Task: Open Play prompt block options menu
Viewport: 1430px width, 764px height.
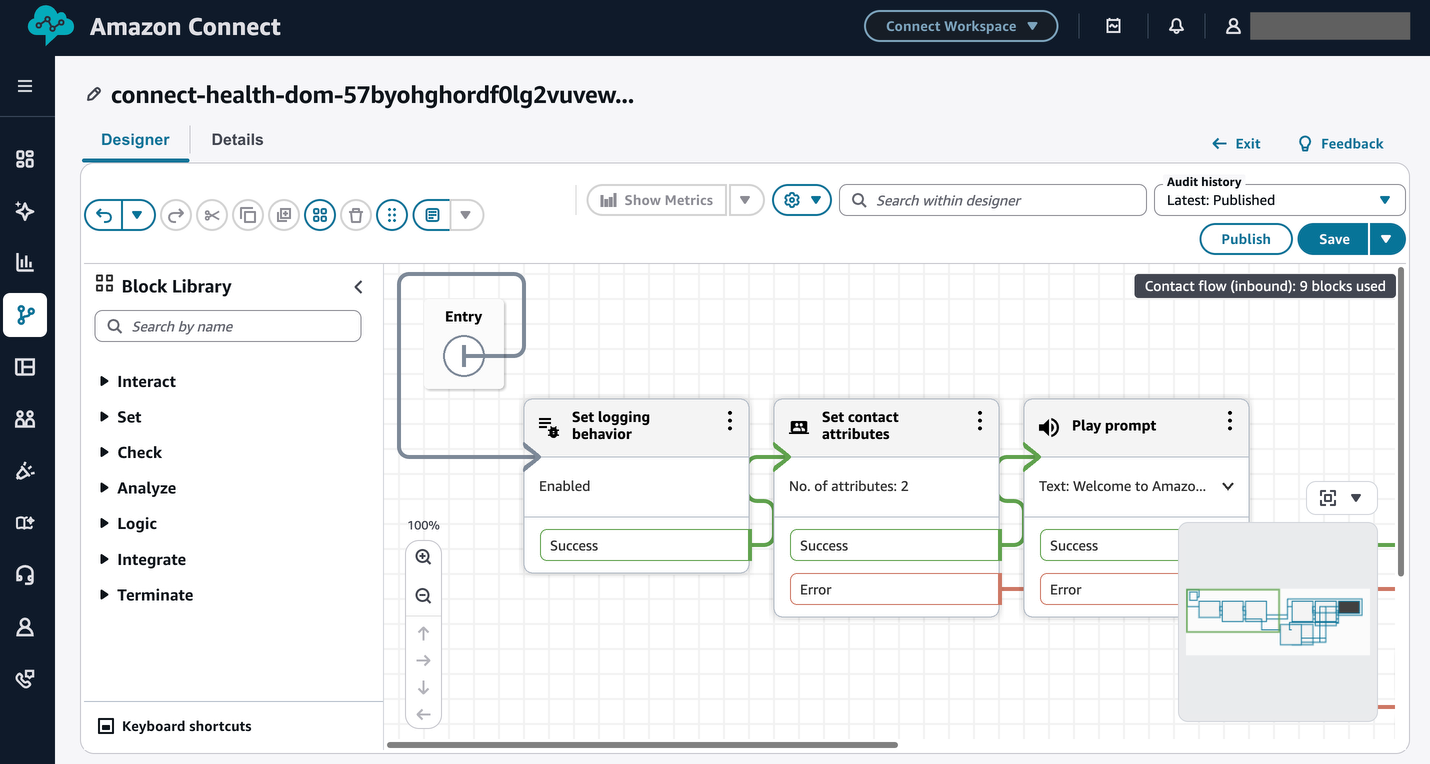Action: (1230, 422)
